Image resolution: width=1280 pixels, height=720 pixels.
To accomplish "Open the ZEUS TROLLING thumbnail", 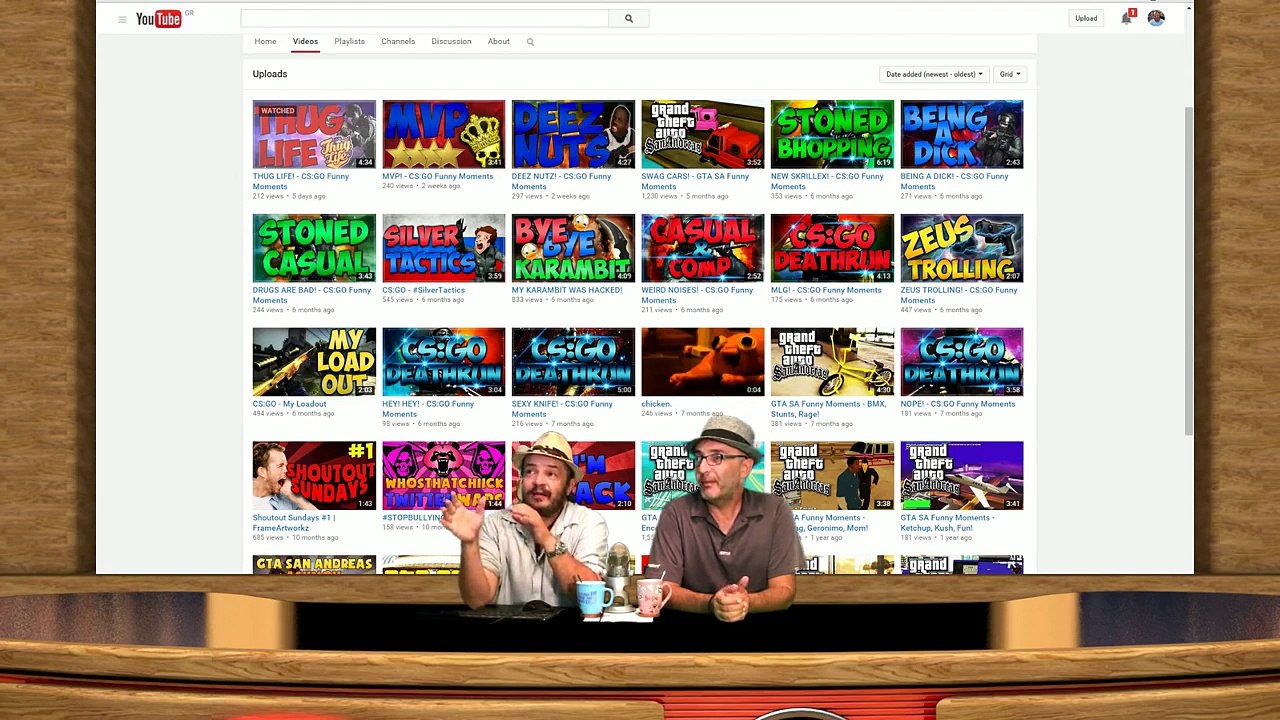I will [x=962, y=248].
